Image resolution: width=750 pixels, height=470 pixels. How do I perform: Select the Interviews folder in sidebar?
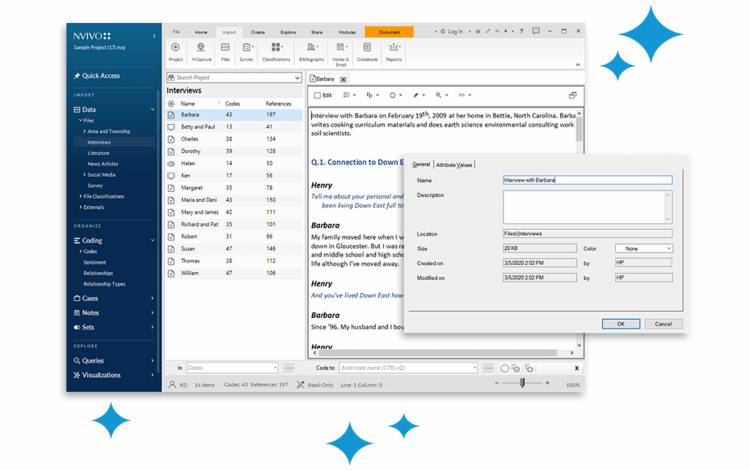point(99,142)
